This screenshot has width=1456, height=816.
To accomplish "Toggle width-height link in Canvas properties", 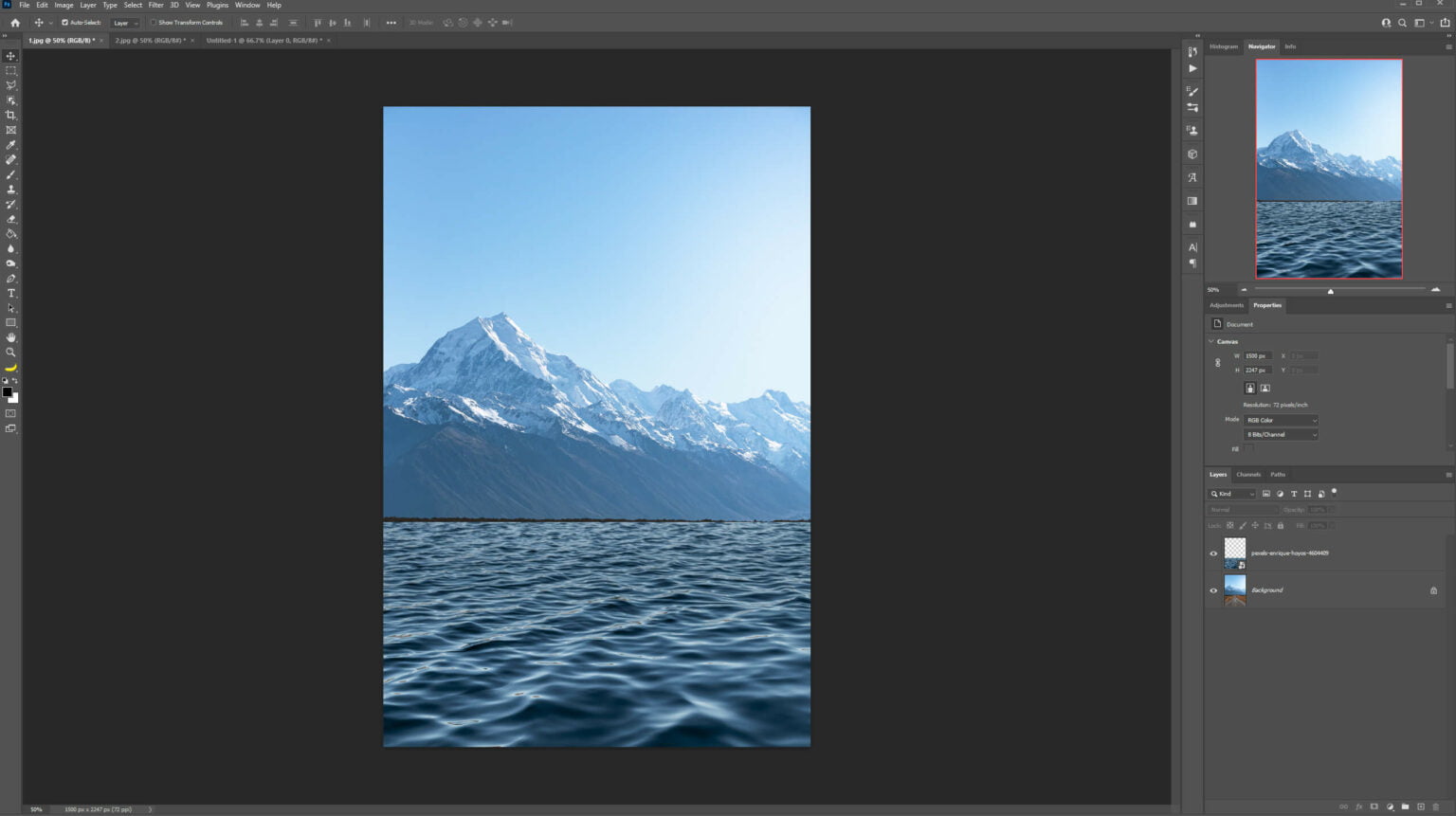I will click(x=1218, y=363).
